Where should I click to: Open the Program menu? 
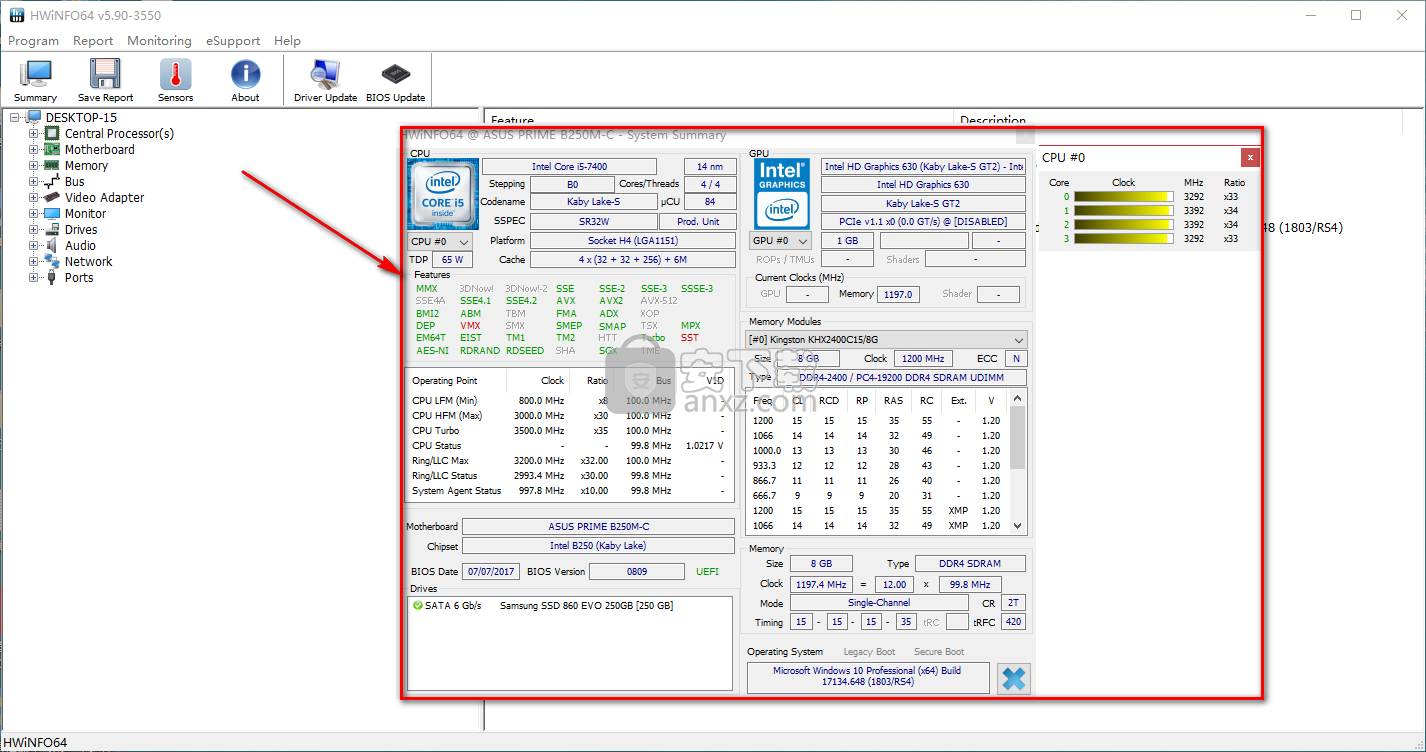click(33, 41)
